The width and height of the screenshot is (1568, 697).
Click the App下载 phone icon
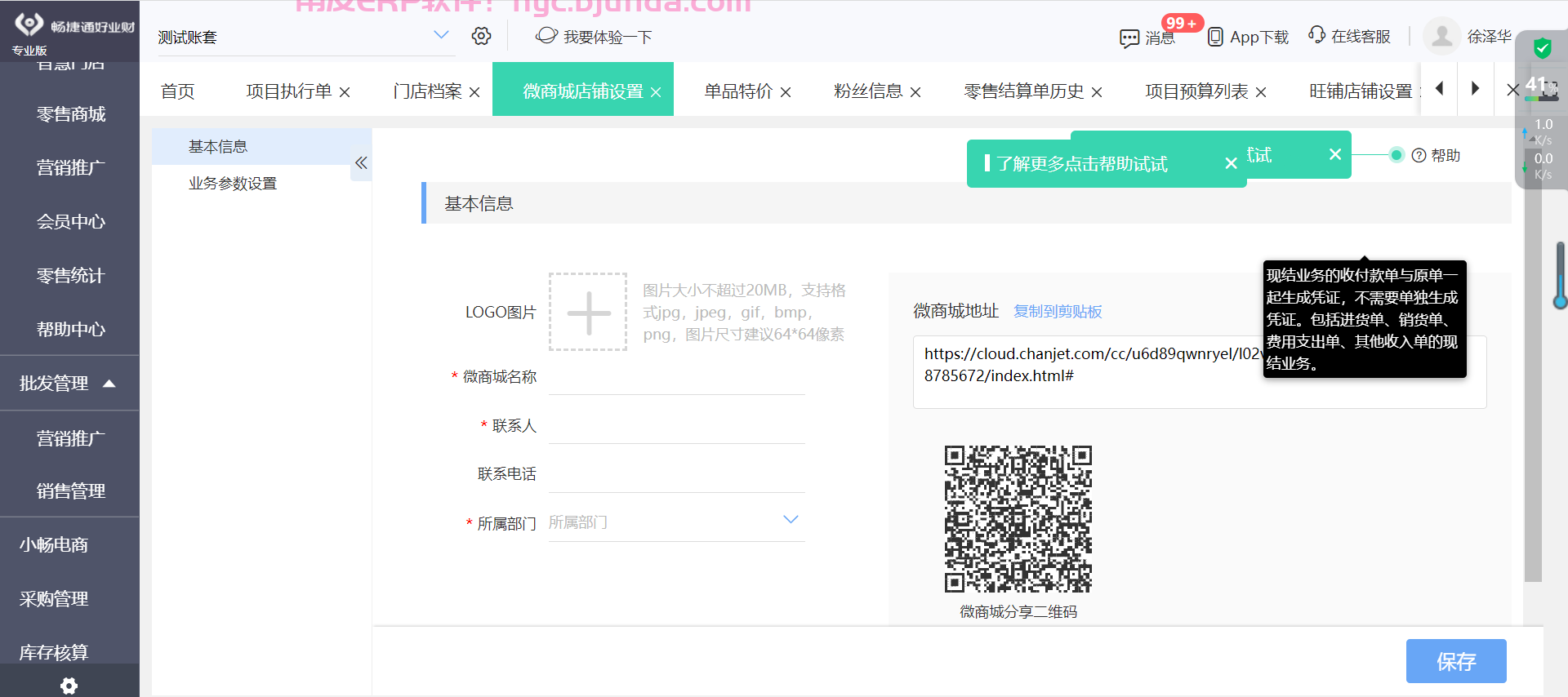click(x=1215, y=37)
